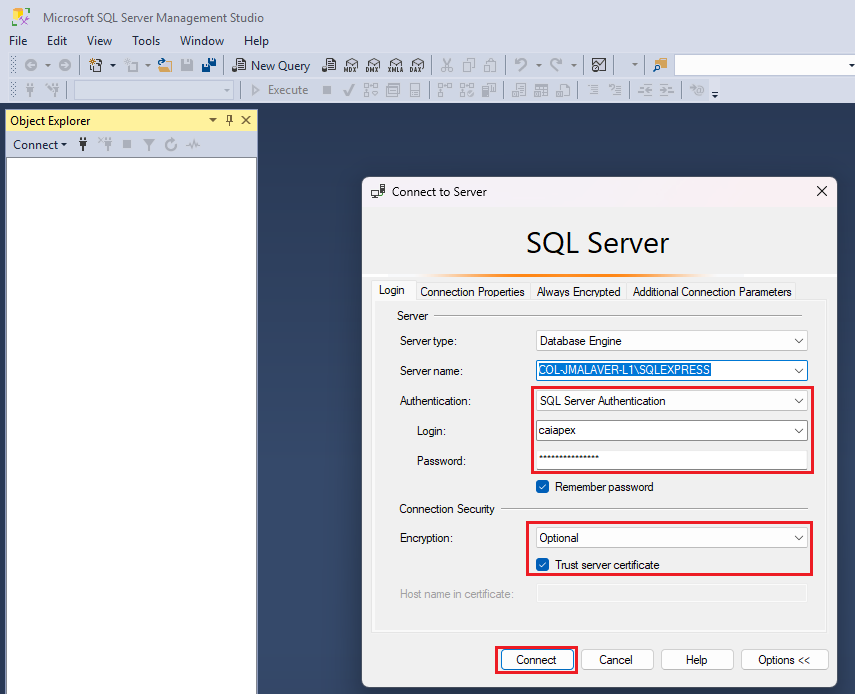Click the Database Engine Query icon
This screenshot has width=855, height=694.
(329, 65)
